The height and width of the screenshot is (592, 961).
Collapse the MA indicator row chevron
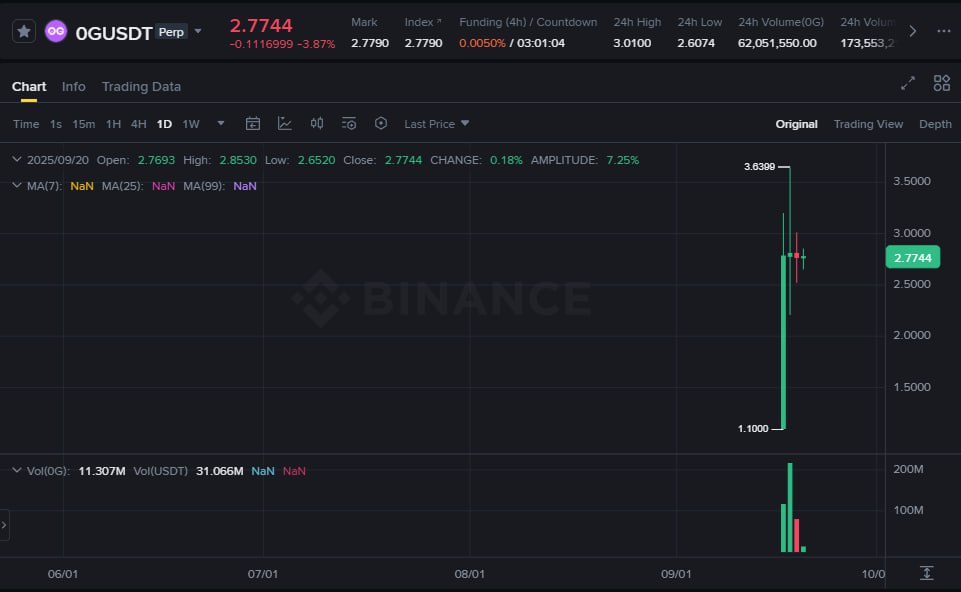17,185
